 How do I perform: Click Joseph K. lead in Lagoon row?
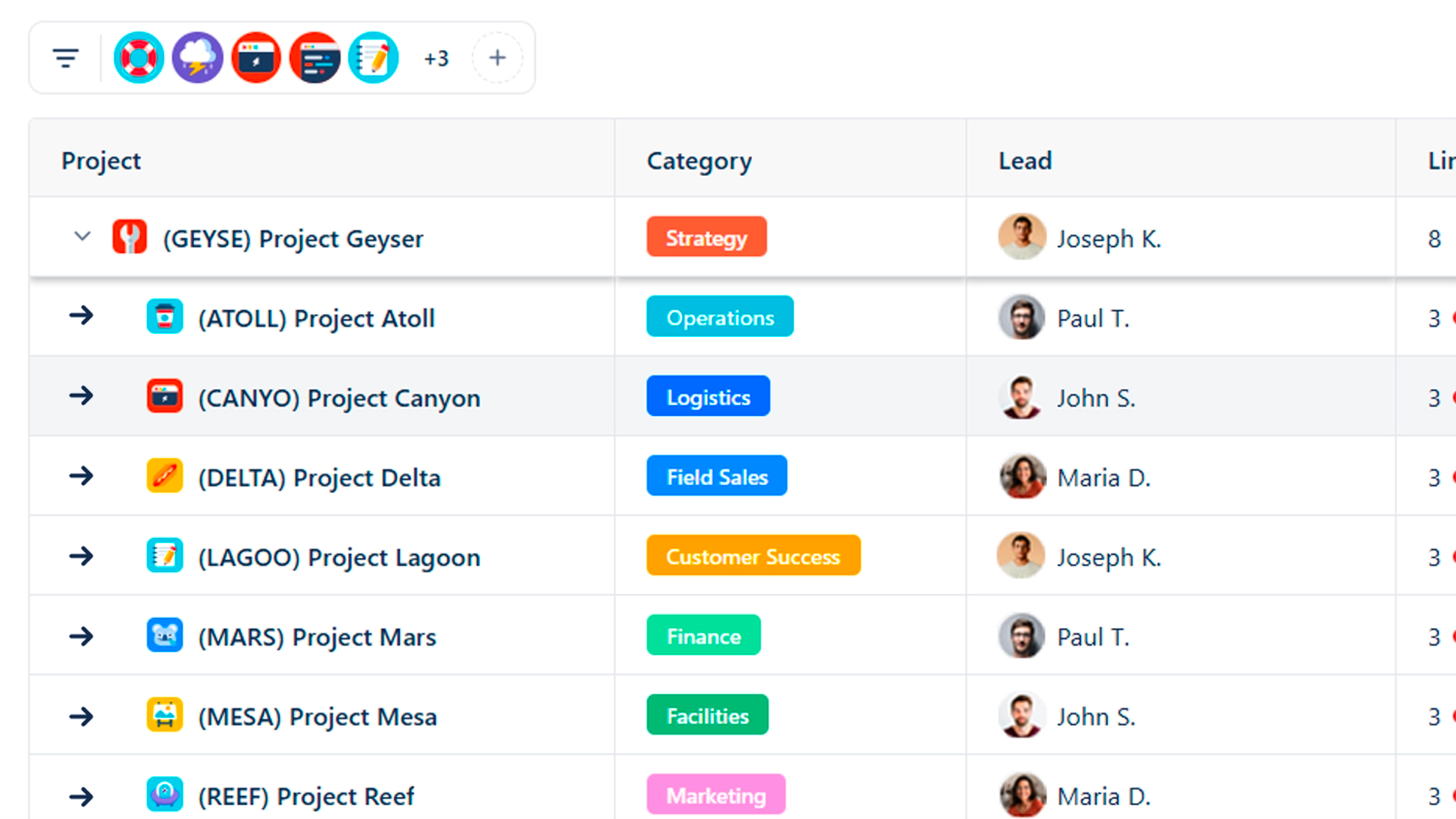[1109, 558]
